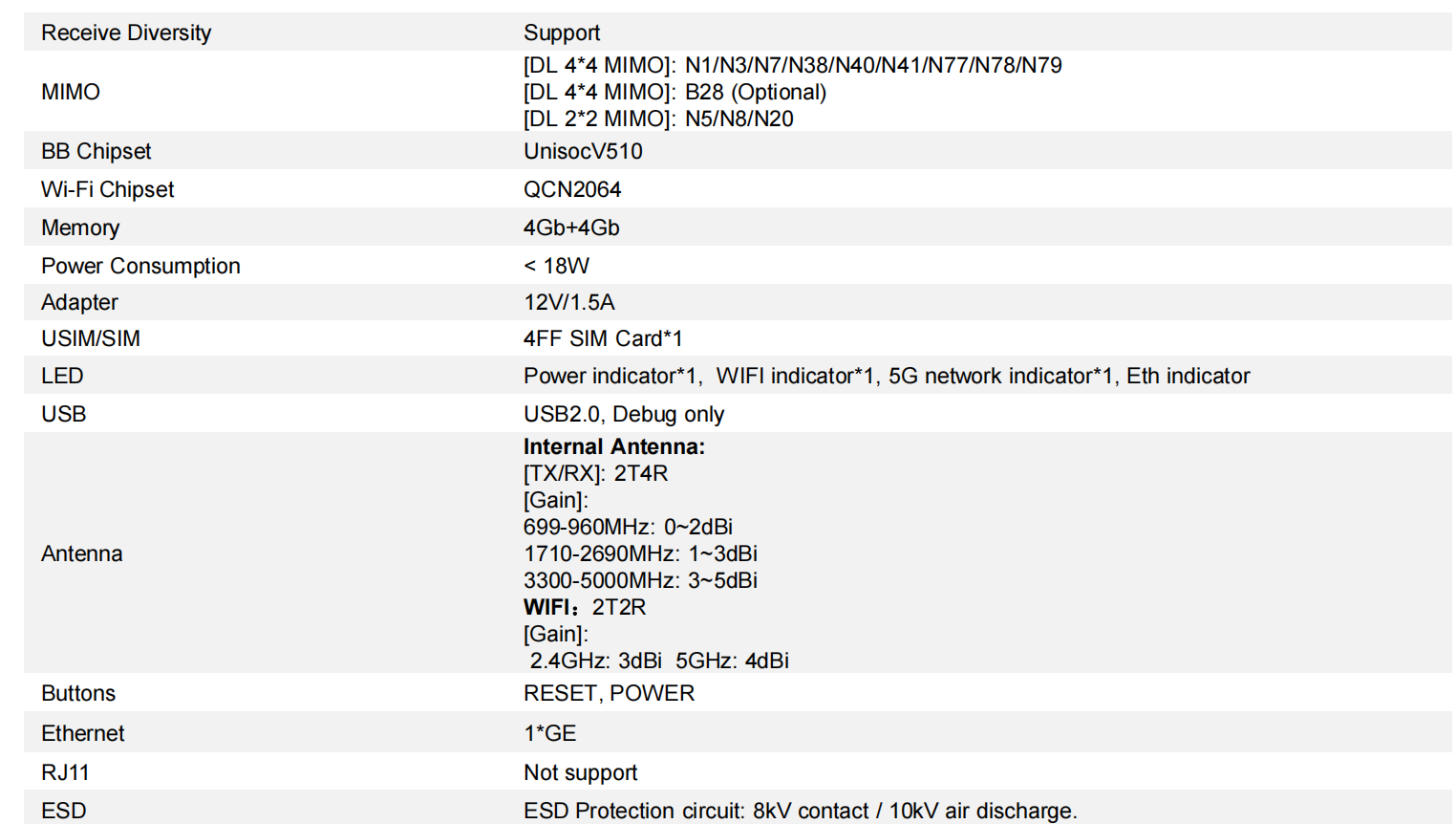The width and height of the screenshot is (1456, 824).
Task: Click the RESET, POWER buttons value
Action: click(609, 693)
